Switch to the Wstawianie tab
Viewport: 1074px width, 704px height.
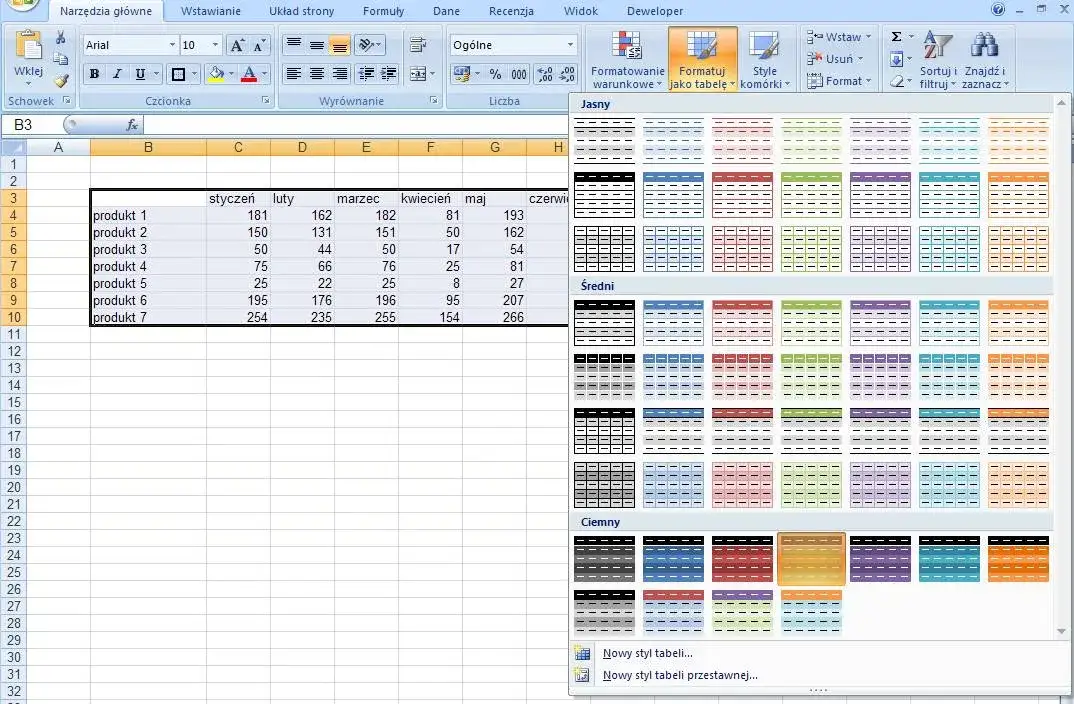click(210, 11)
